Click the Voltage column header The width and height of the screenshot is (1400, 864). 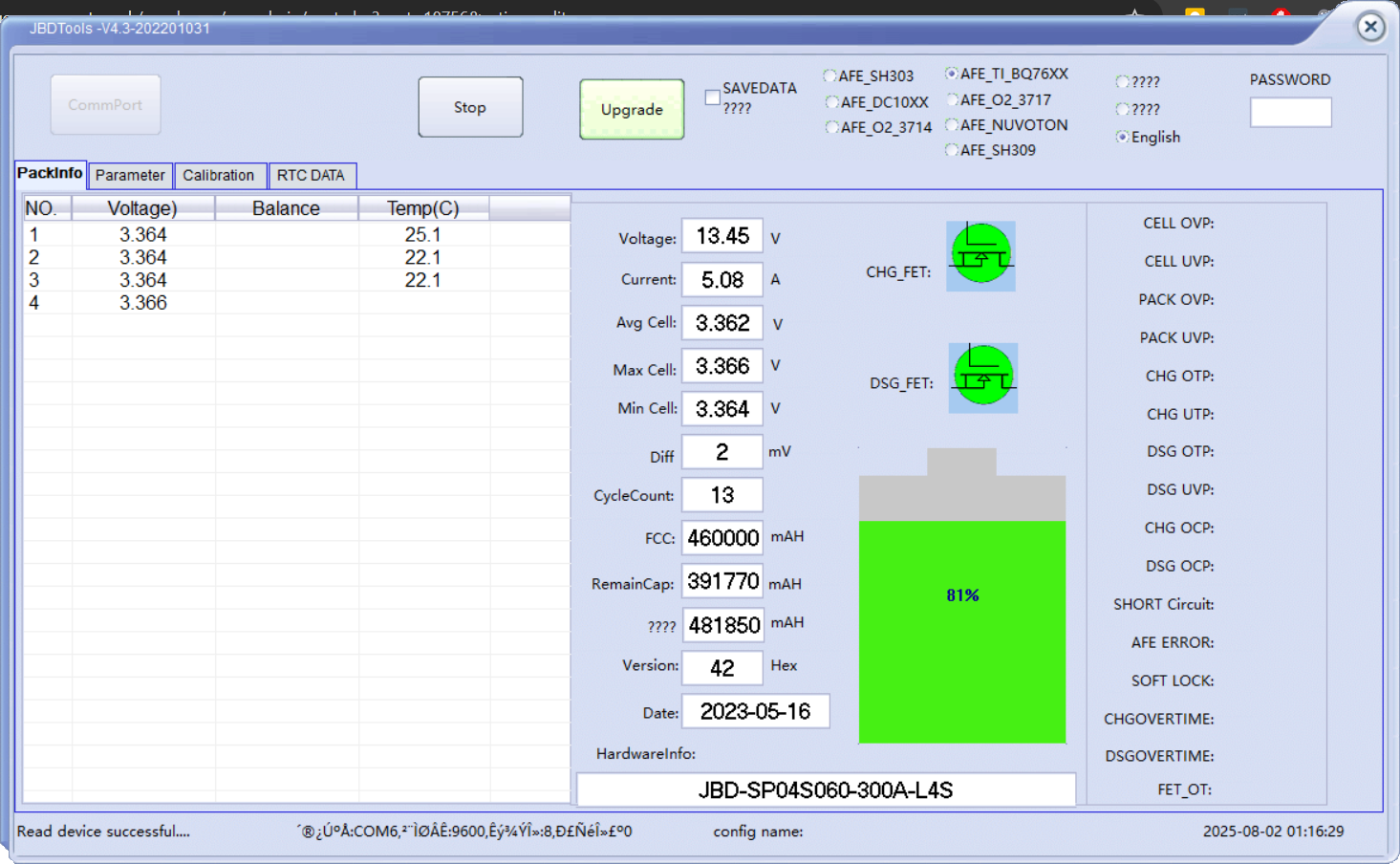(142, 208)
